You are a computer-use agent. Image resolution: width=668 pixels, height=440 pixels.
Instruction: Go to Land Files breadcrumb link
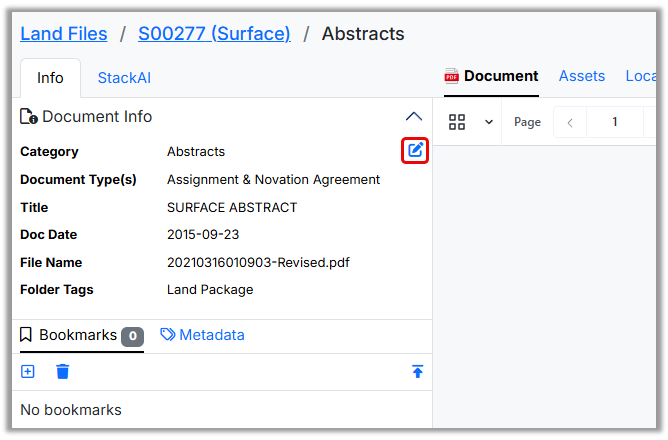(64, 34)
